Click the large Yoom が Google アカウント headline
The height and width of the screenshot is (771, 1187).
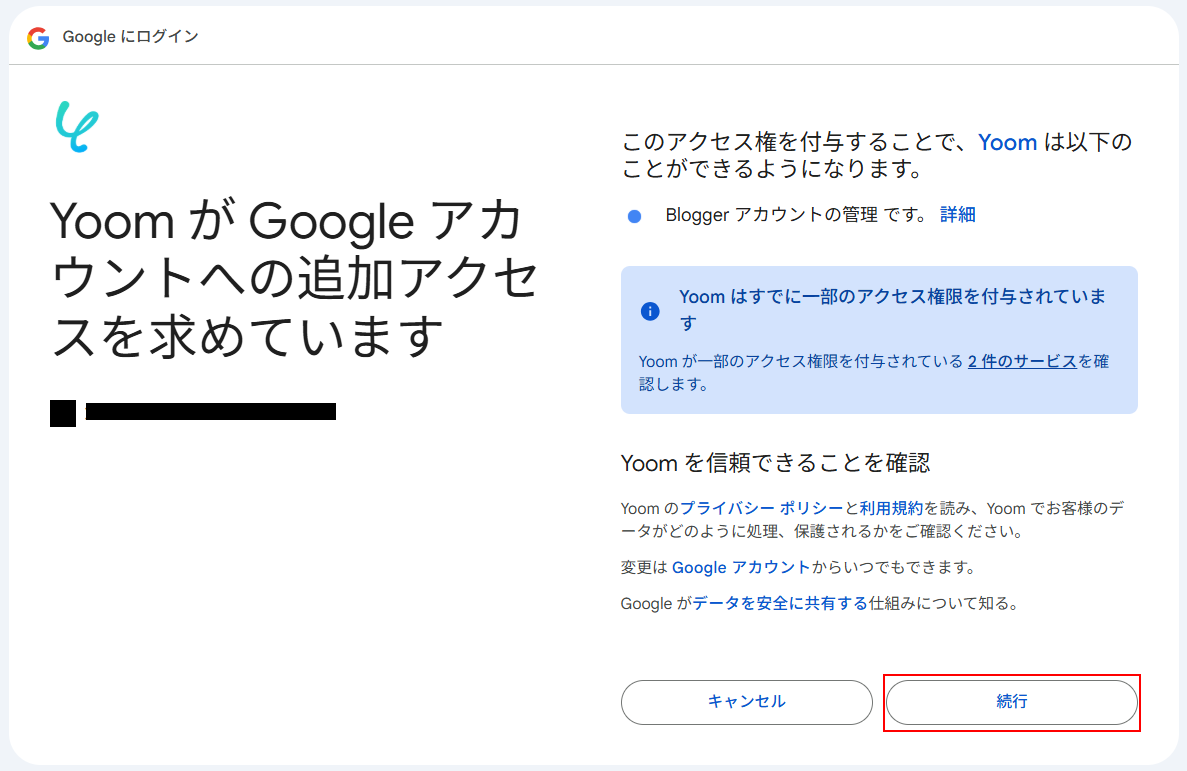[x=294, y=279]
